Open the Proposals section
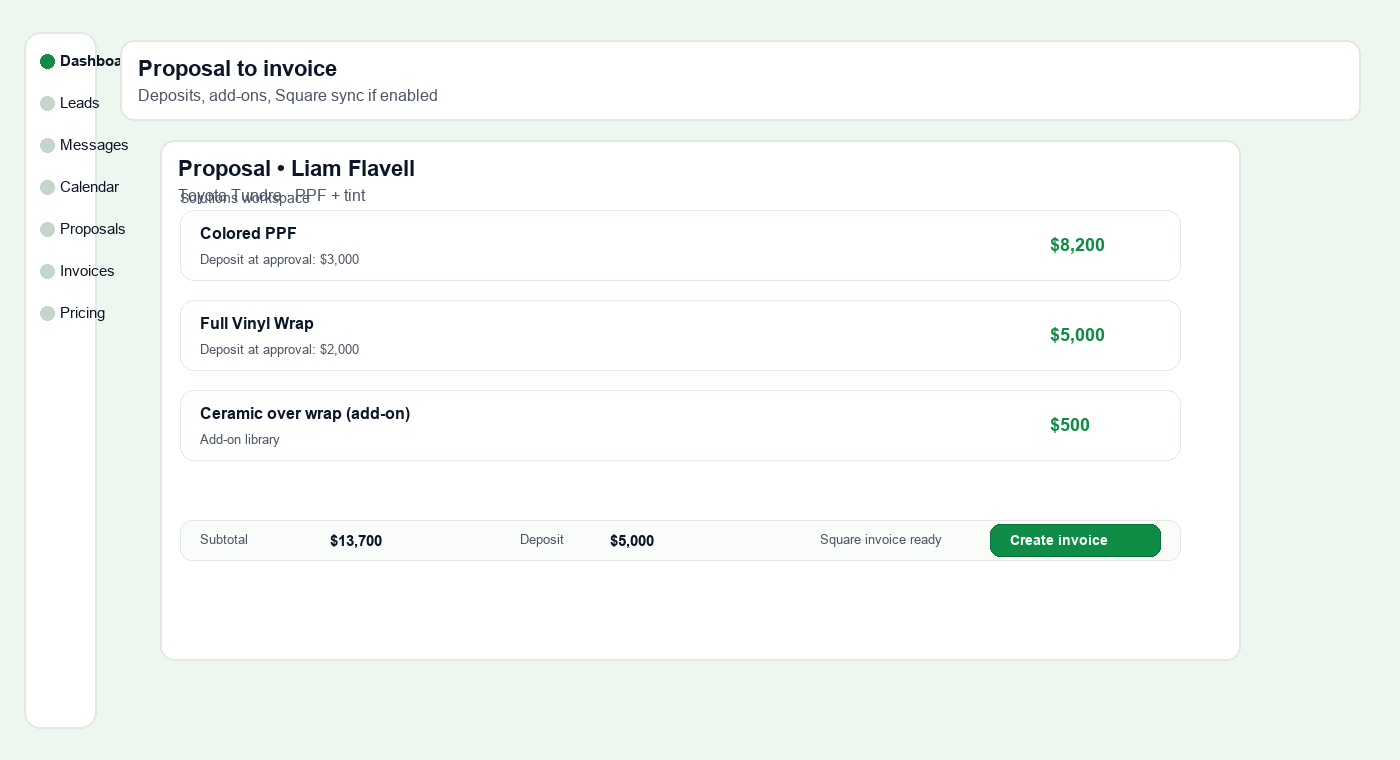 (92, 229)
